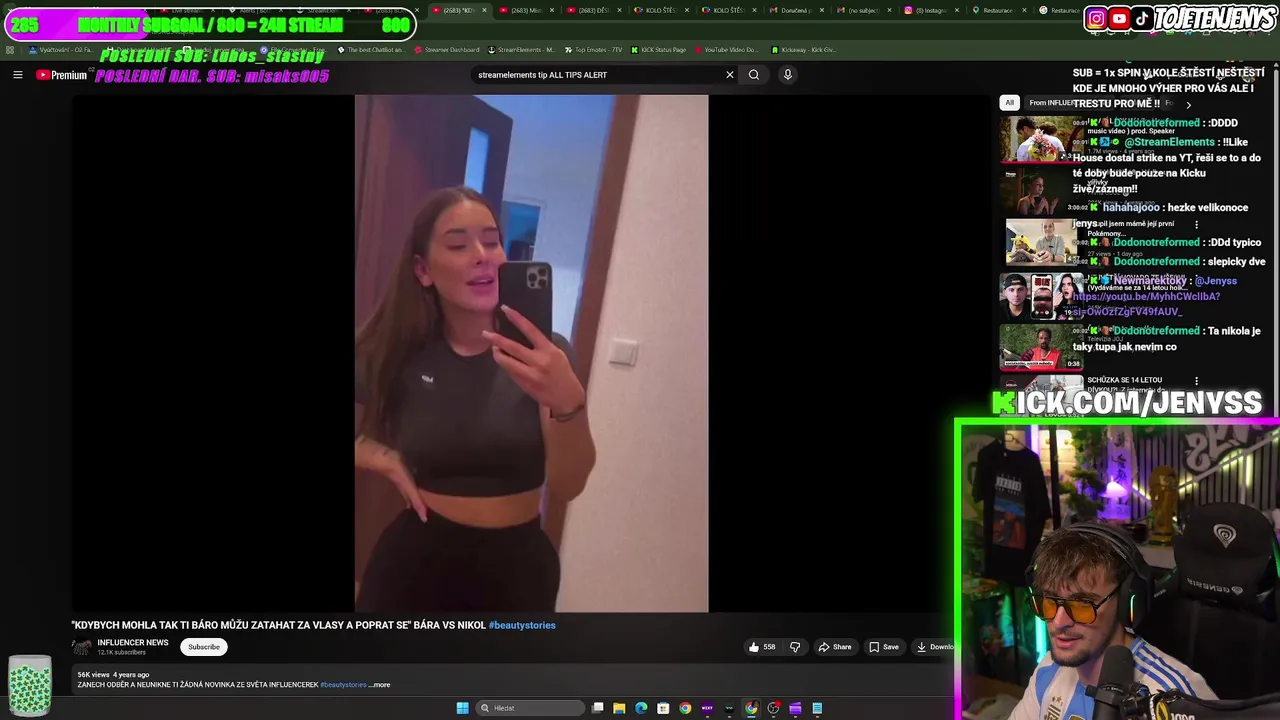This screenshot has width=1280, height=720.
Task: Switch to the active (2683) YouTube tab
Action: coord(458,10)
